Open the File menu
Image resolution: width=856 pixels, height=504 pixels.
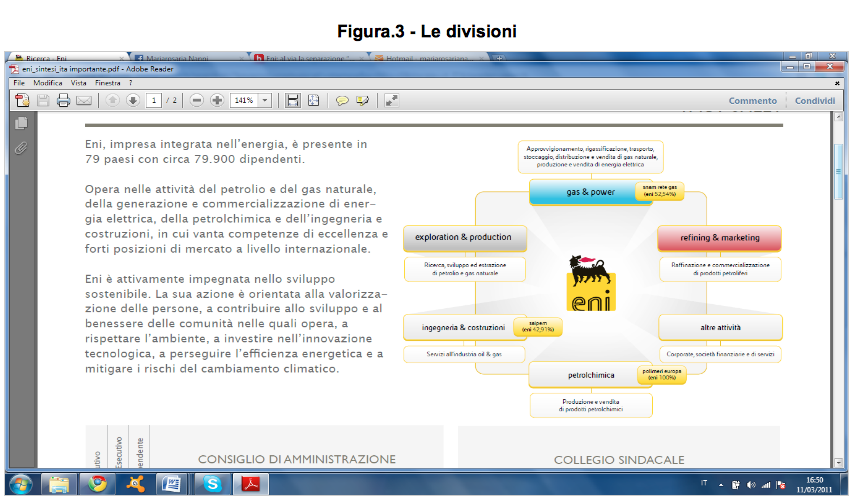[19, 83]
